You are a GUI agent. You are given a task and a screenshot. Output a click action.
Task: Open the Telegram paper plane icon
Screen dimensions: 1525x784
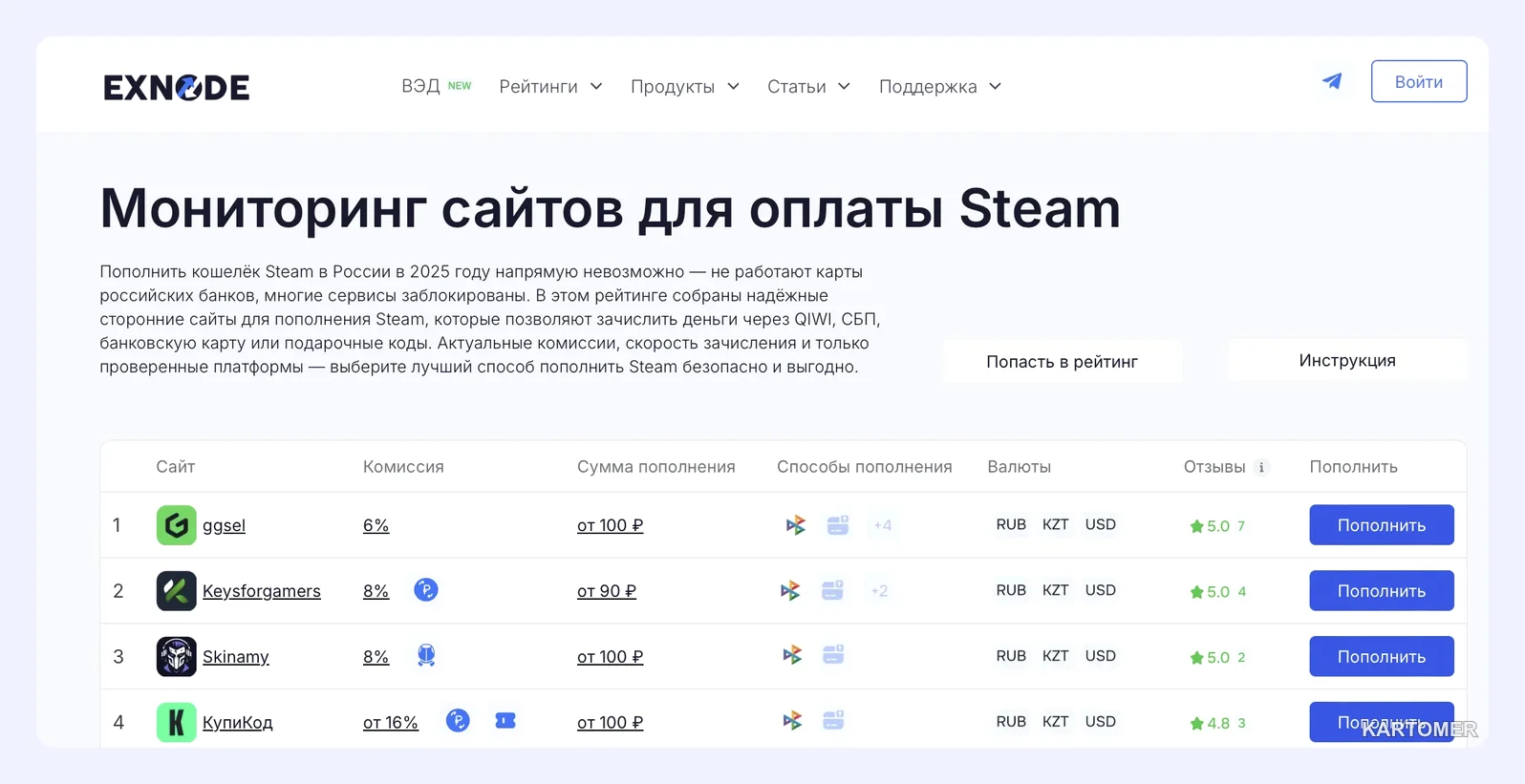pos(1332,81)
